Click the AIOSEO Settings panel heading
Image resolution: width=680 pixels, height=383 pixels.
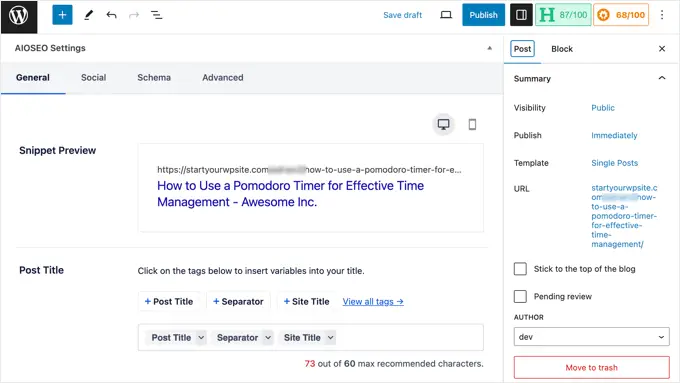50,48
